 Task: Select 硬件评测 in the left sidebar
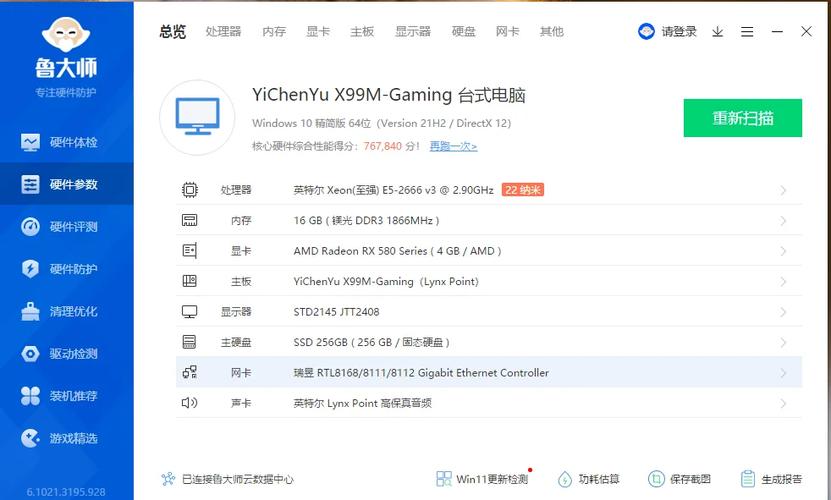[x=66, y=227]
